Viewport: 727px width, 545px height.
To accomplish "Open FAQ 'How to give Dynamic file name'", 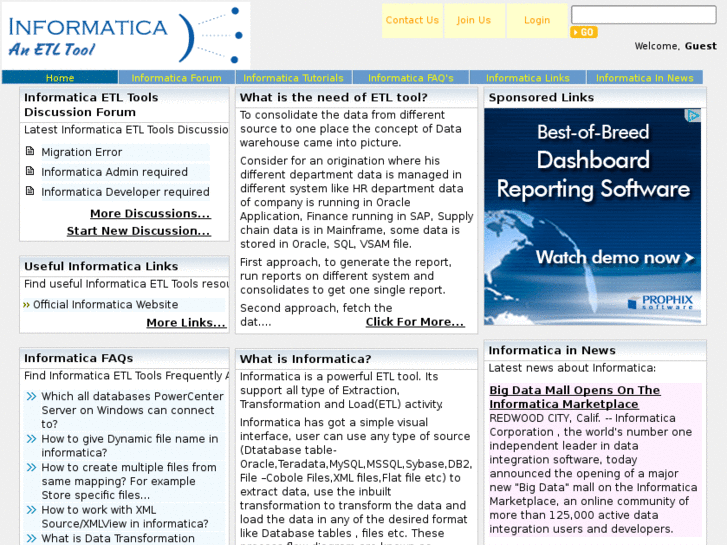I will (x=130, y=446).
